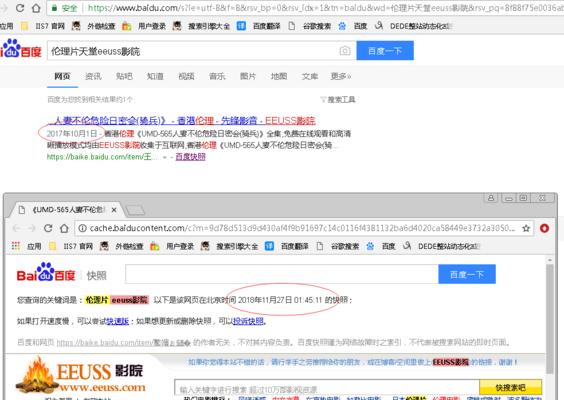564x400 pixels.
Task: View site information for cache.baiducontent.com
Action: [82, 228]
